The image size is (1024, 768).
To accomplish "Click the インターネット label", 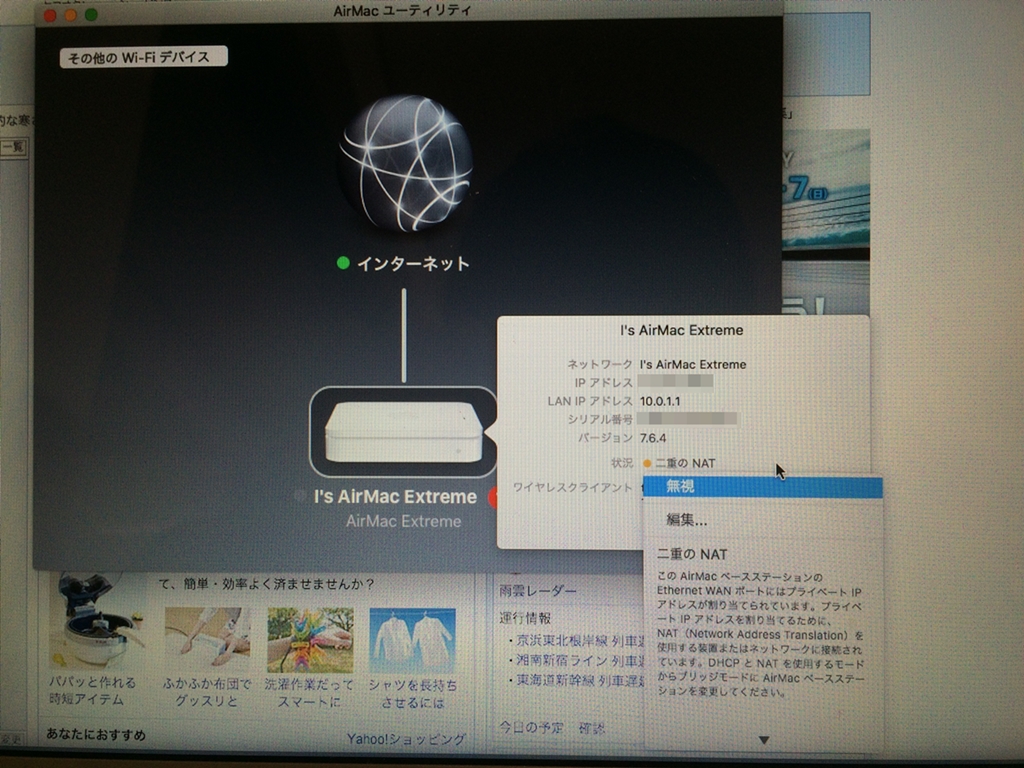I will pyautogui.click(x=413, y=263).
